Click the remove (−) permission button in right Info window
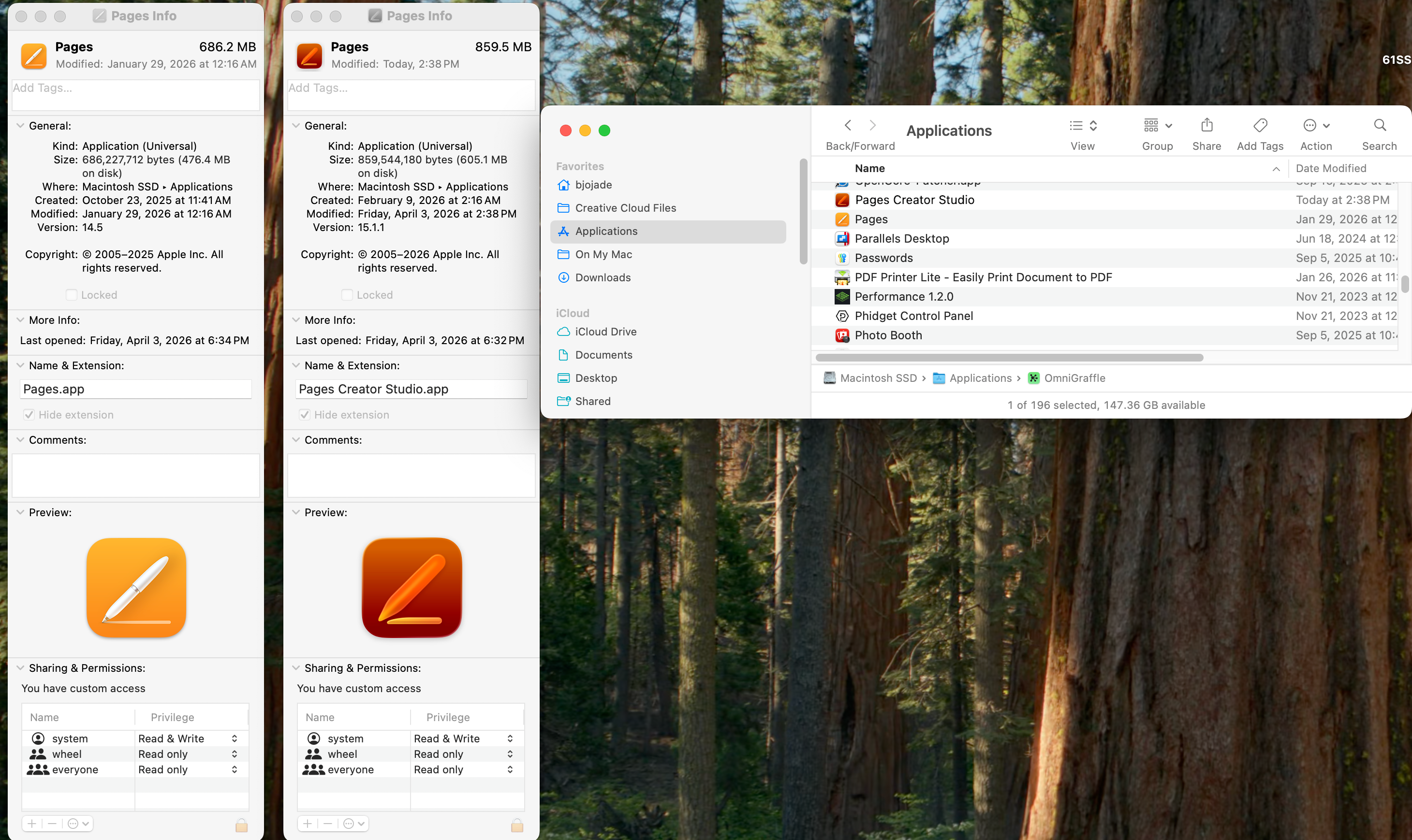The width and height of the screenshot is (1412, 840). click(x=328, y=824)
